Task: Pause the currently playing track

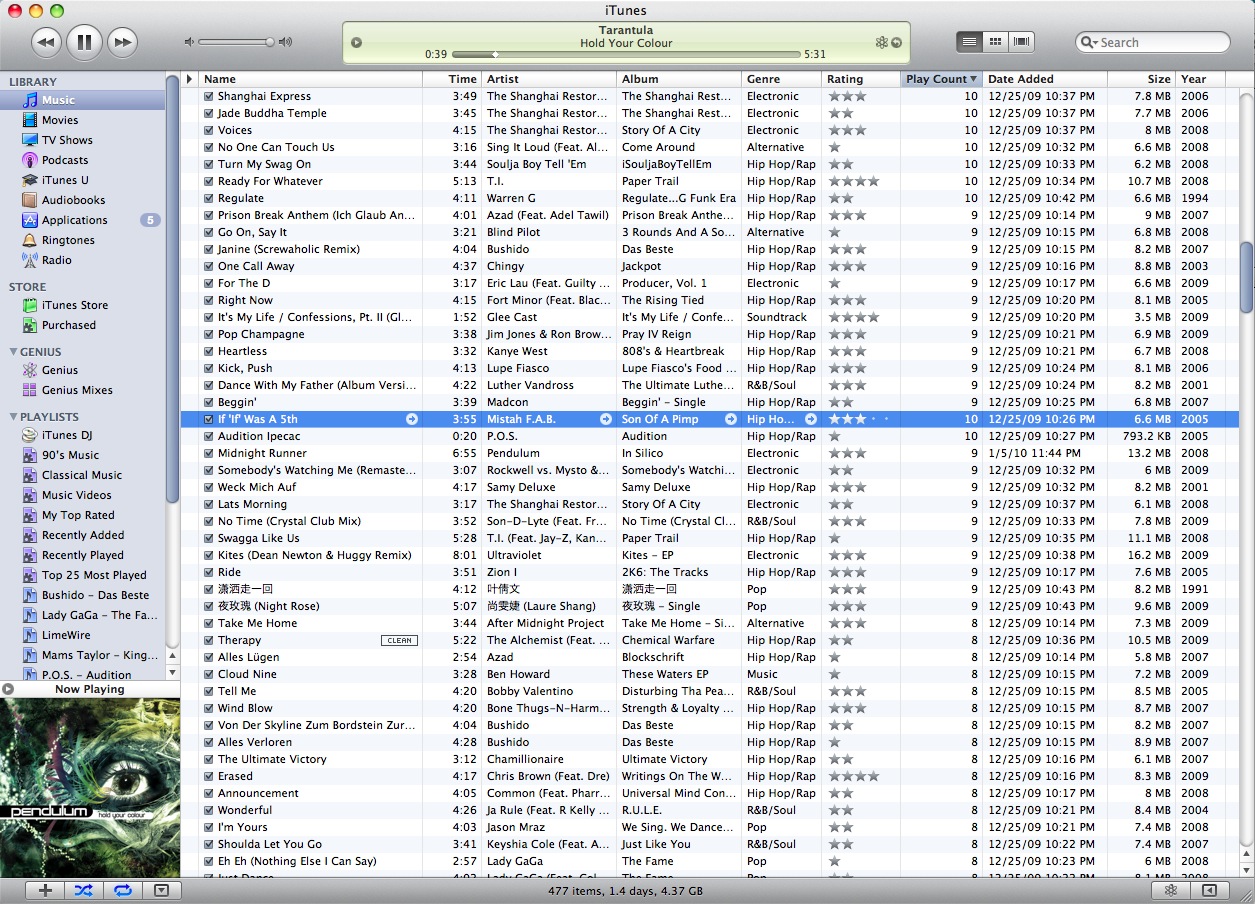Action: (x=85, y=42)
